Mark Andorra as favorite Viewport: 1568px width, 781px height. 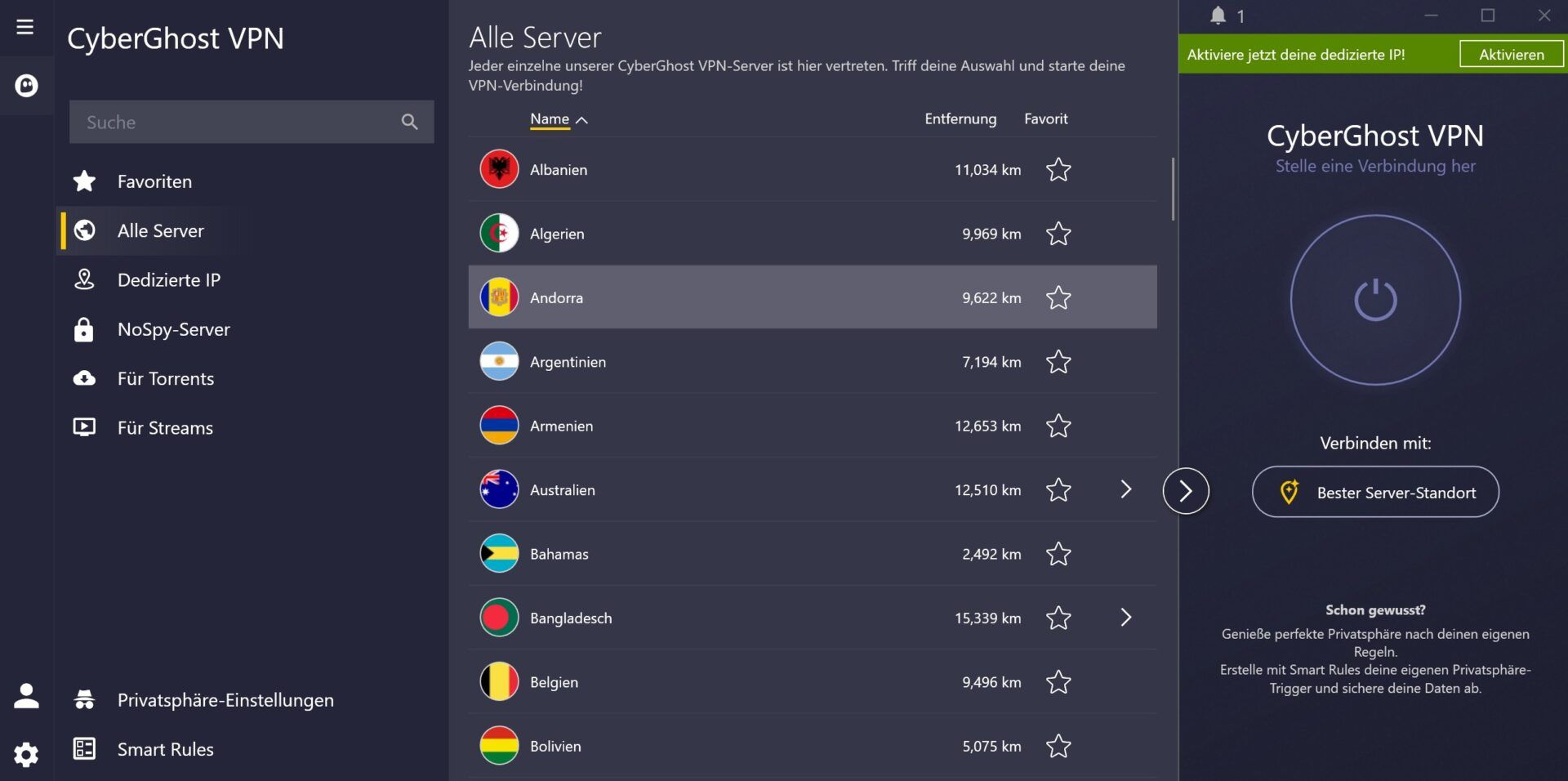[1058, 297]
